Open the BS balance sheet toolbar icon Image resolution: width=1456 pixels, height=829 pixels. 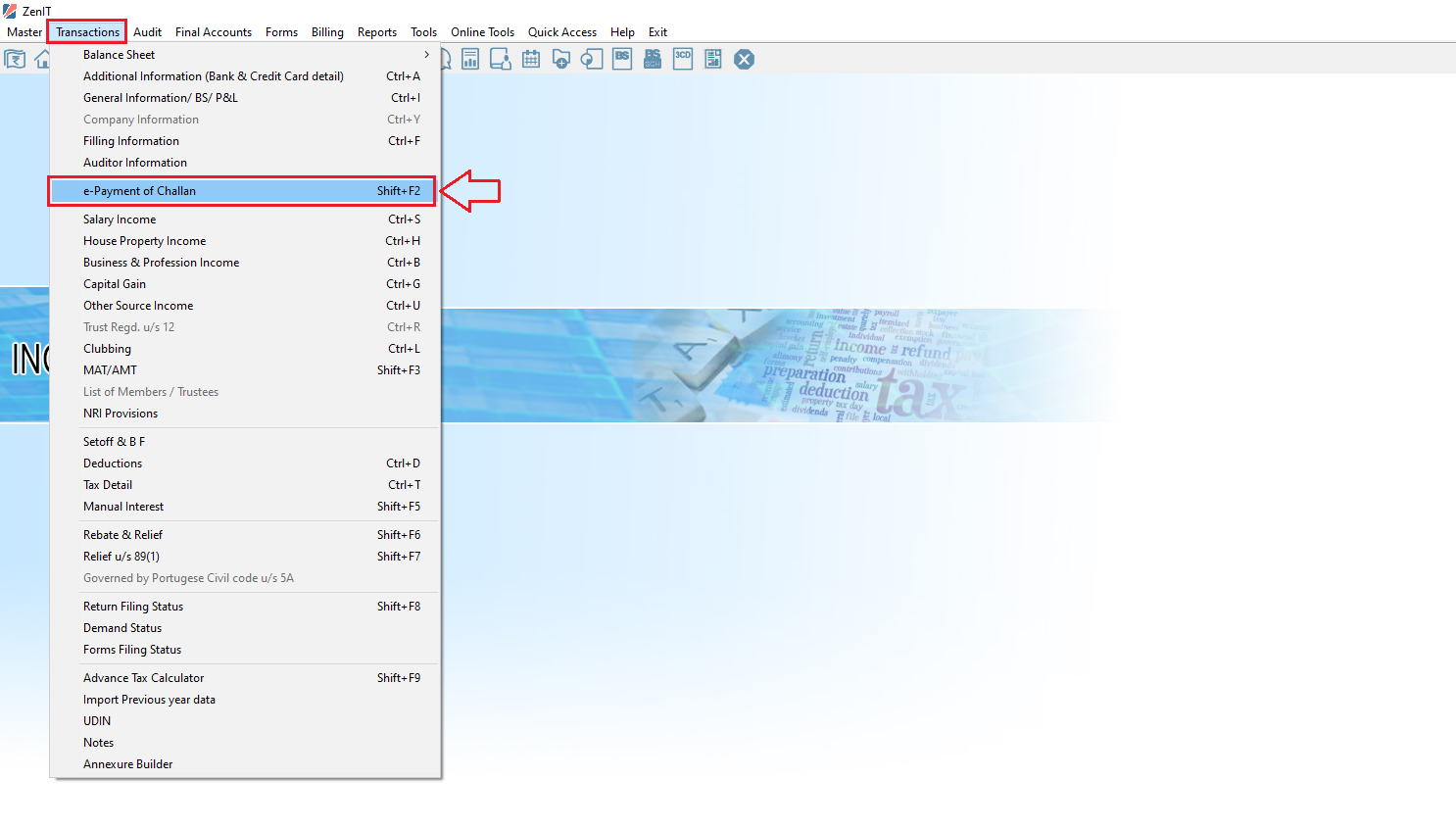pos(622,60)
